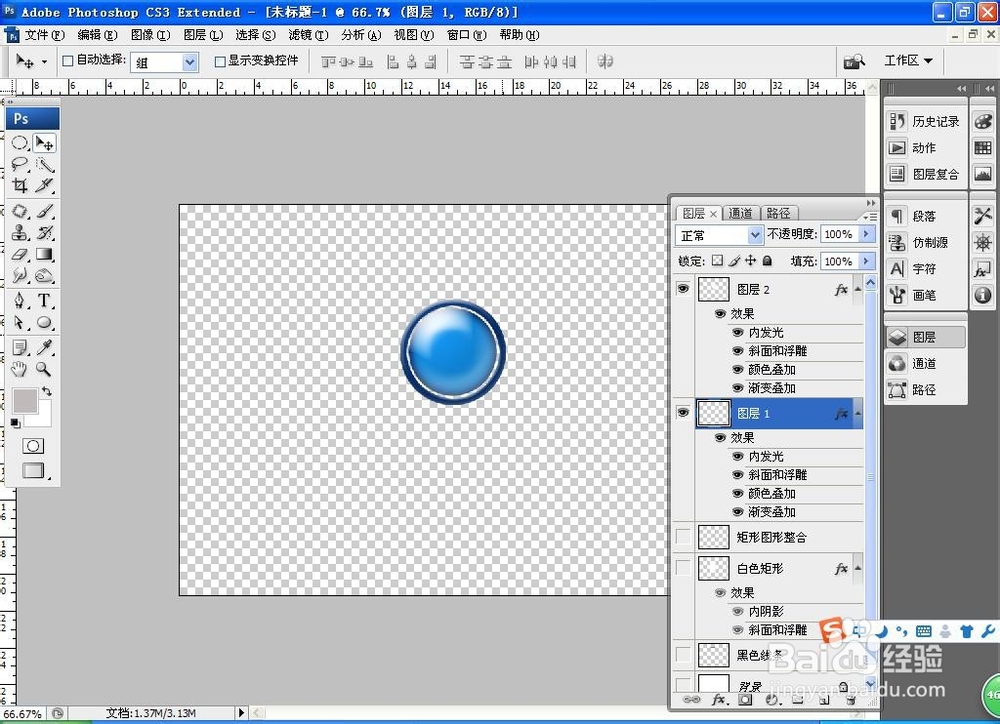Show the 黑色线条 layer
Image resolution: width=1000 pixels, height=724 pixels.
[683, 654]
